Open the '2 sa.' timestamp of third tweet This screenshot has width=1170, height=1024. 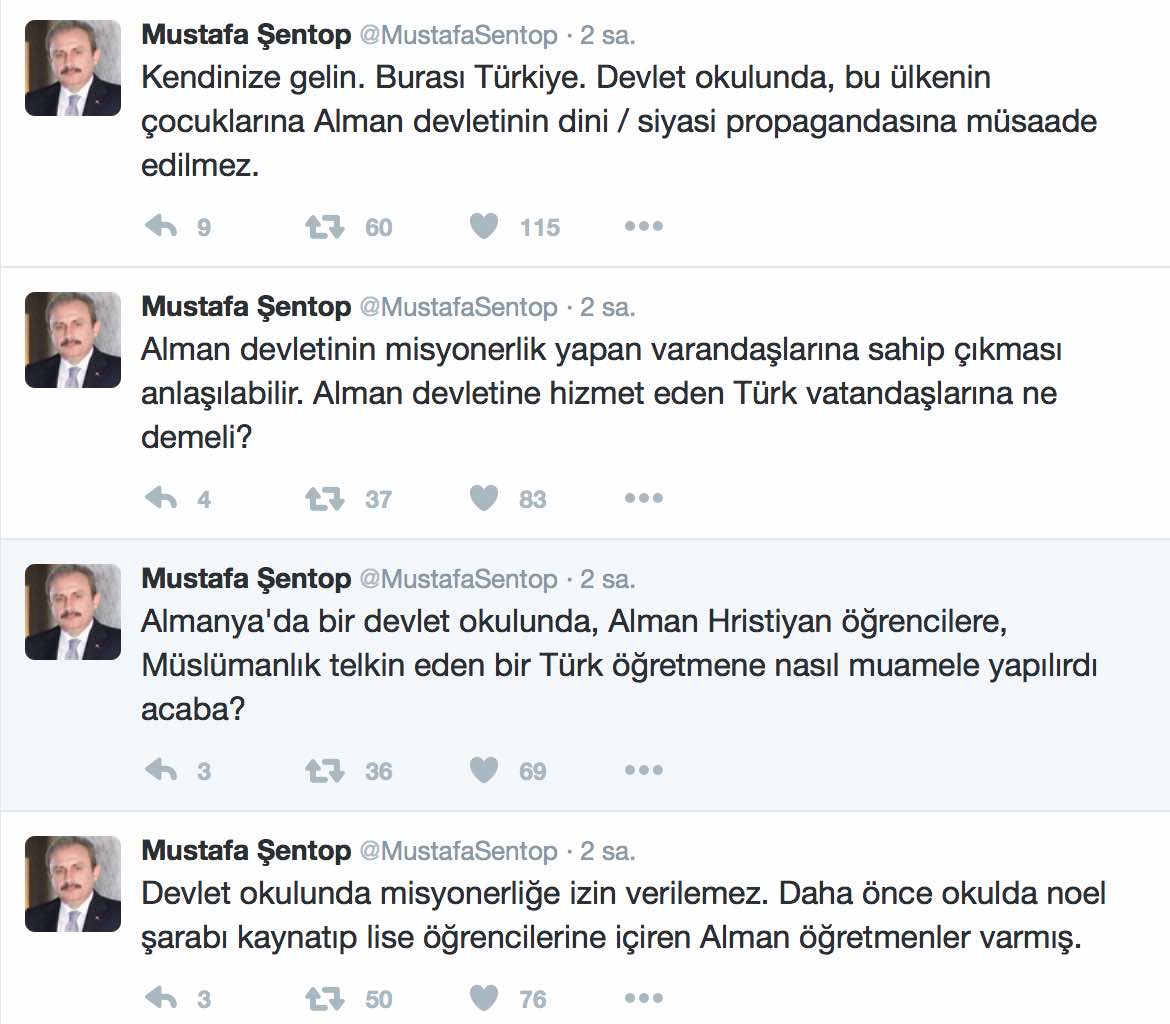[608, 579]
